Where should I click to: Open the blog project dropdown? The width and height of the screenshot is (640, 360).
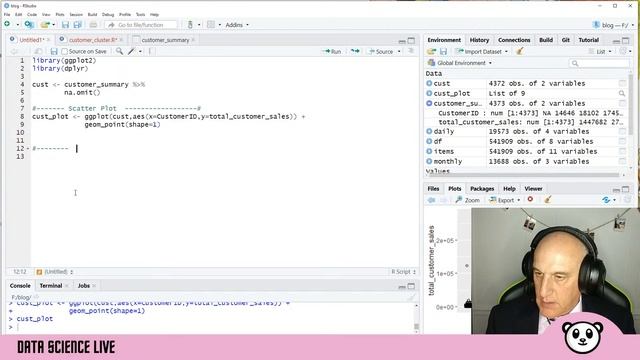point(613,25)
